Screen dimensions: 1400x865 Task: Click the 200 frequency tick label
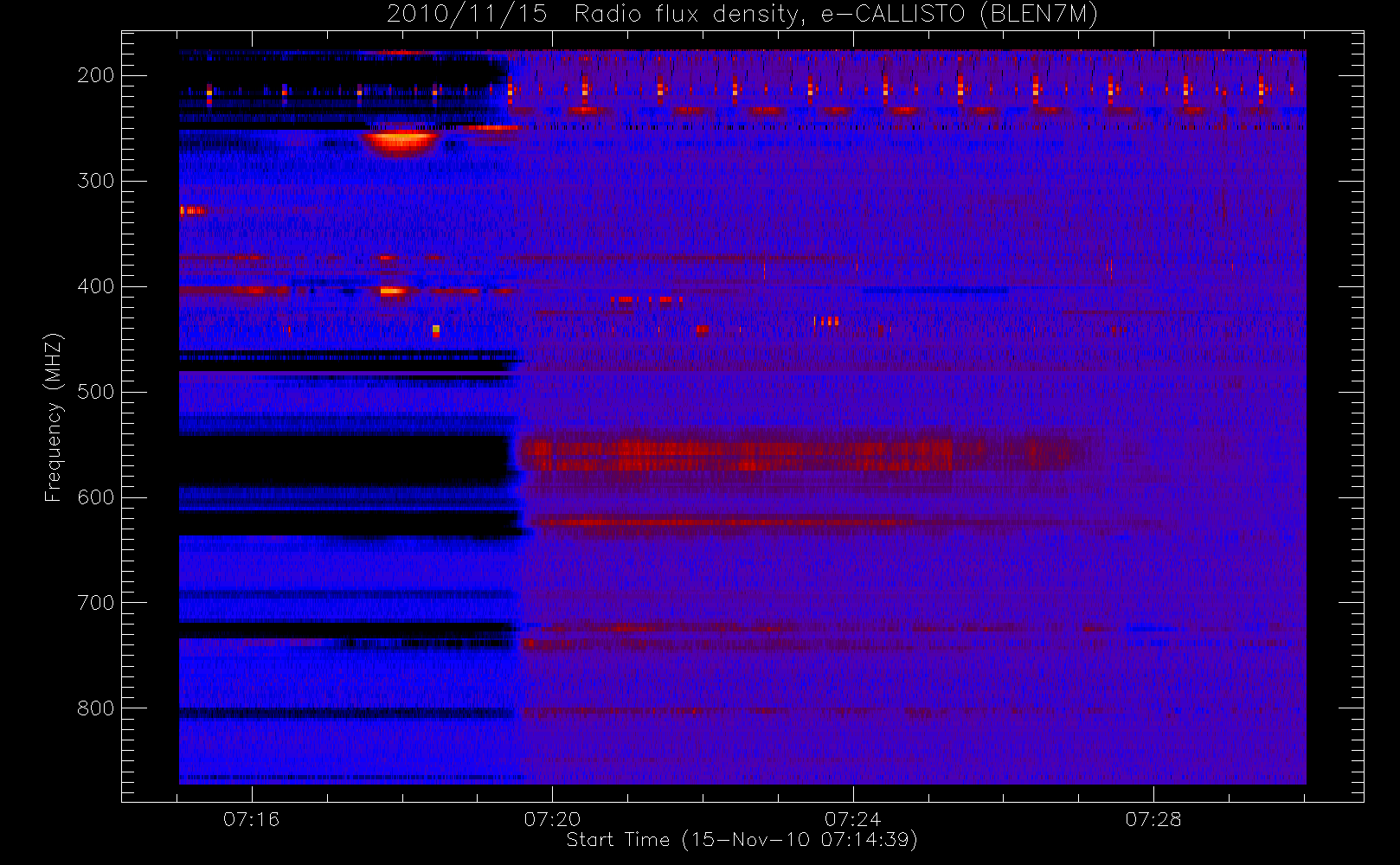[x=96, y=75]
